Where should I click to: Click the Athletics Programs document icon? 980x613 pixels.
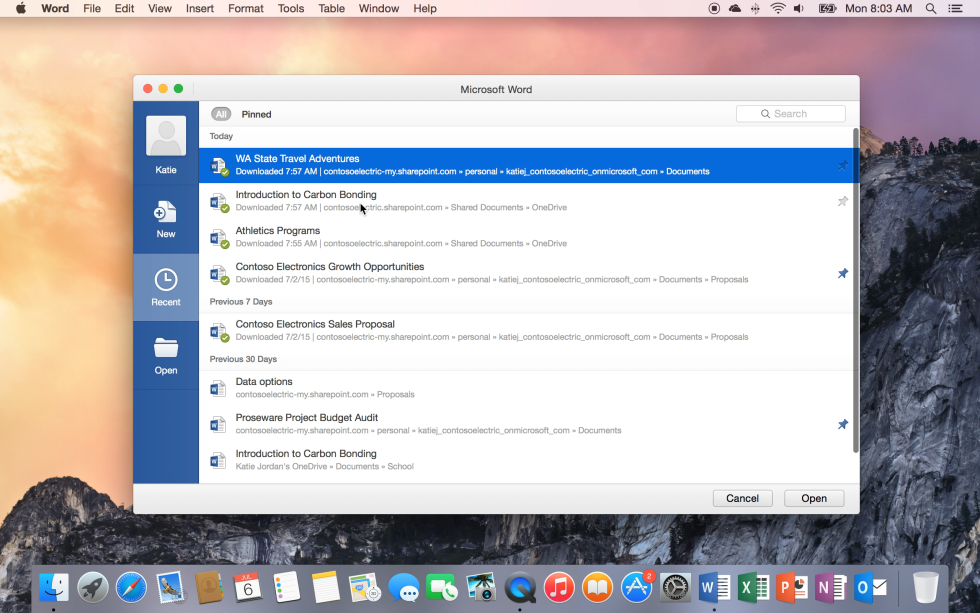218,237
